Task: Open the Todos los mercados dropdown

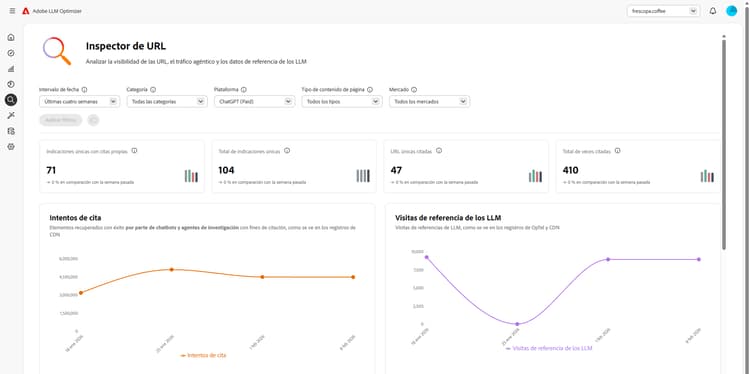Action: click(x=430, y=101)
